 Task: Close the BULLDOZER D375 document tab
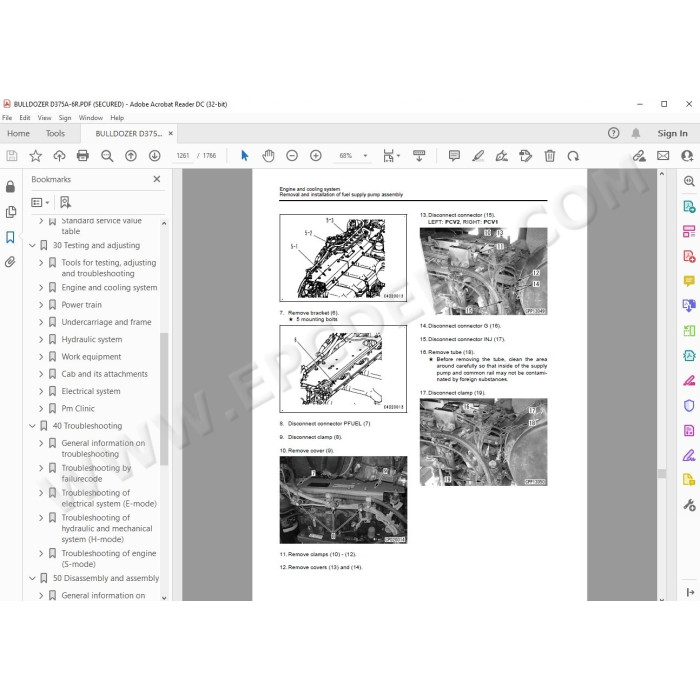pos(171,133)
